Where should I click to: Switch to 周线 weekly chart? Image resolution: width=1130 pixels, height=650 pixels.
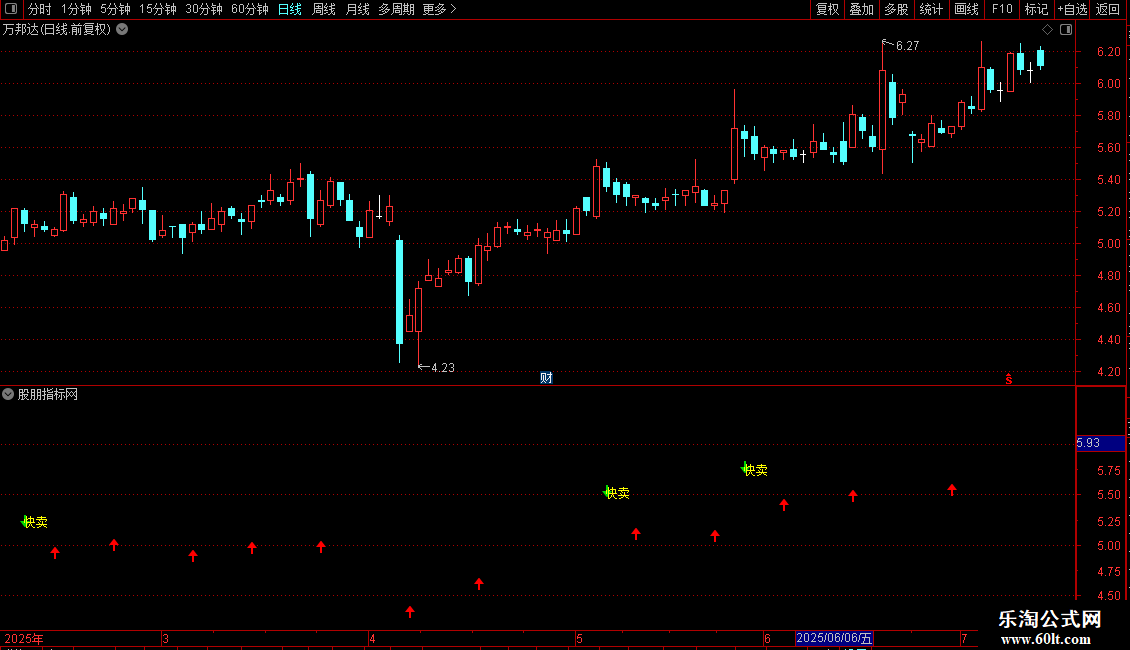coord(324,9)
